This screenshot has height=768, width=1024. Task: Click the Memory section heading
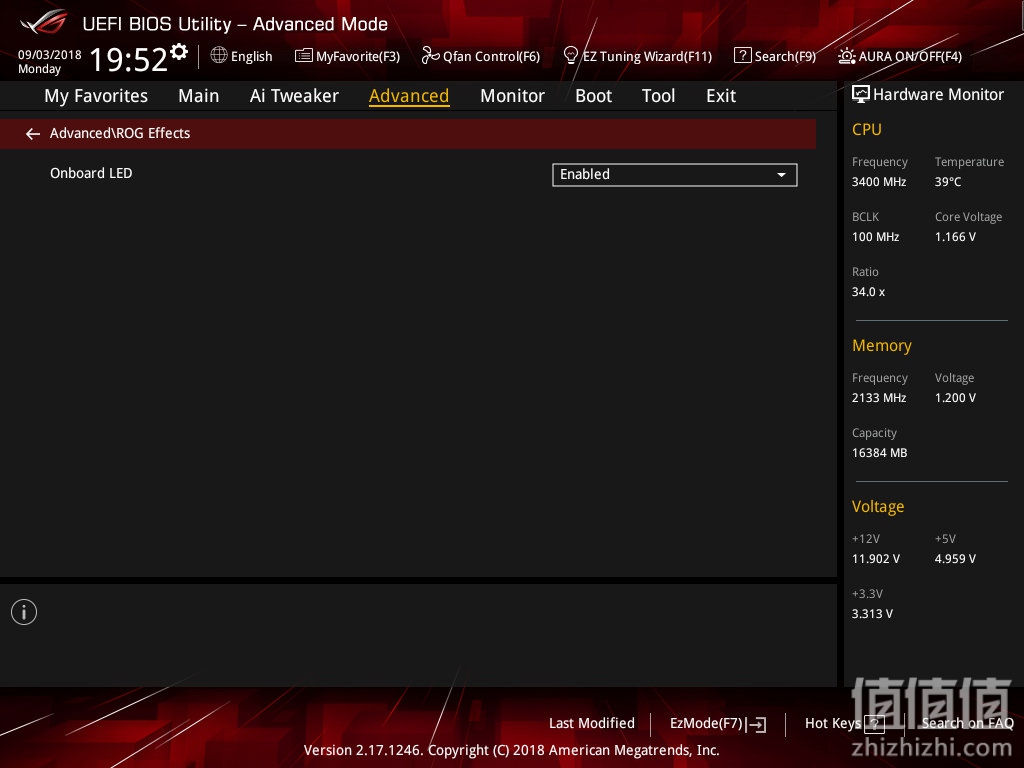(x=882, y=345)
